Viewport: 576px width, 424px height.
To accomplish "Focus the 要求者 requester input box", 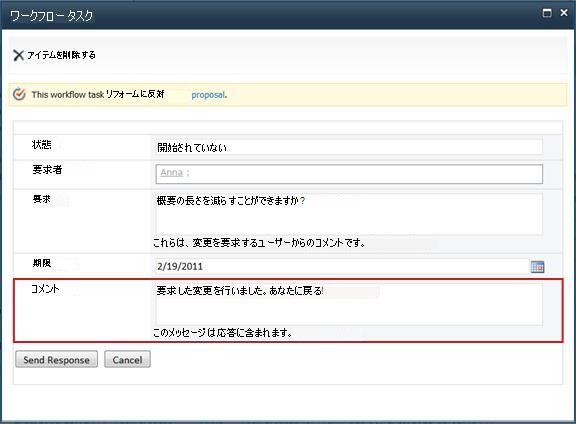I will (x=349, y=174).
